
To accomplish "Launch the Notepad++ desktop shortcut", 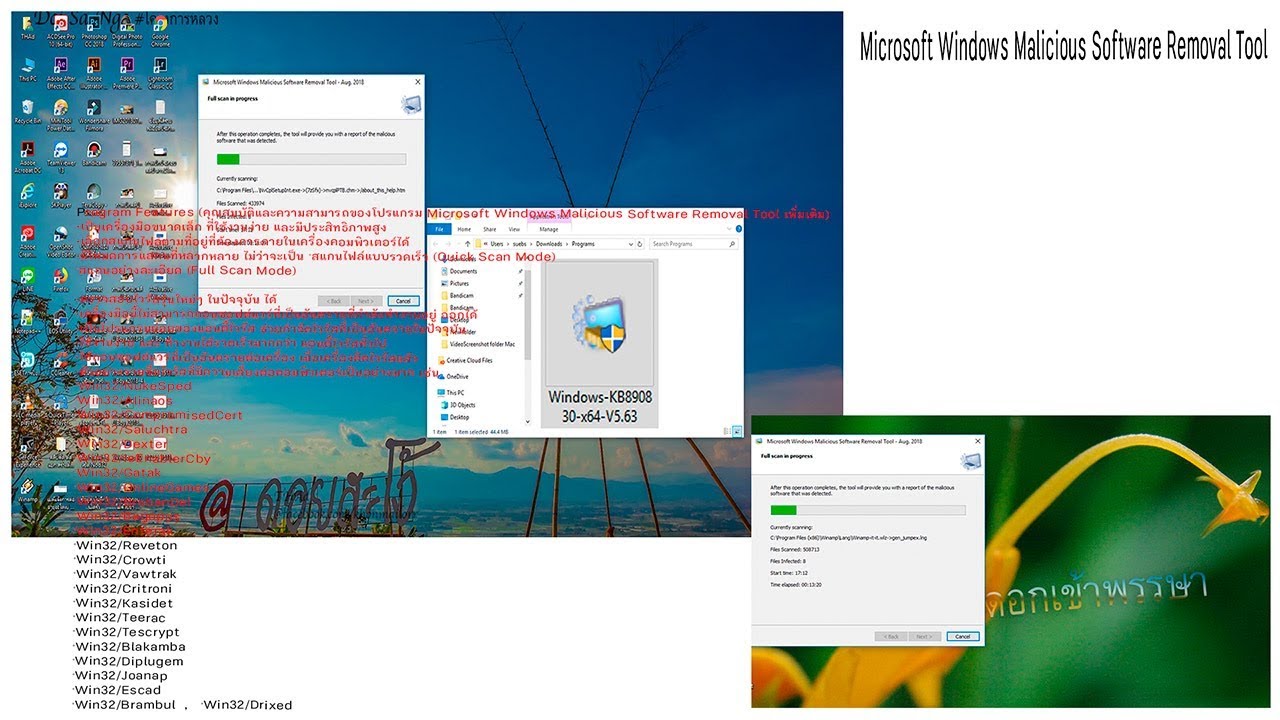I will (27, 320).
